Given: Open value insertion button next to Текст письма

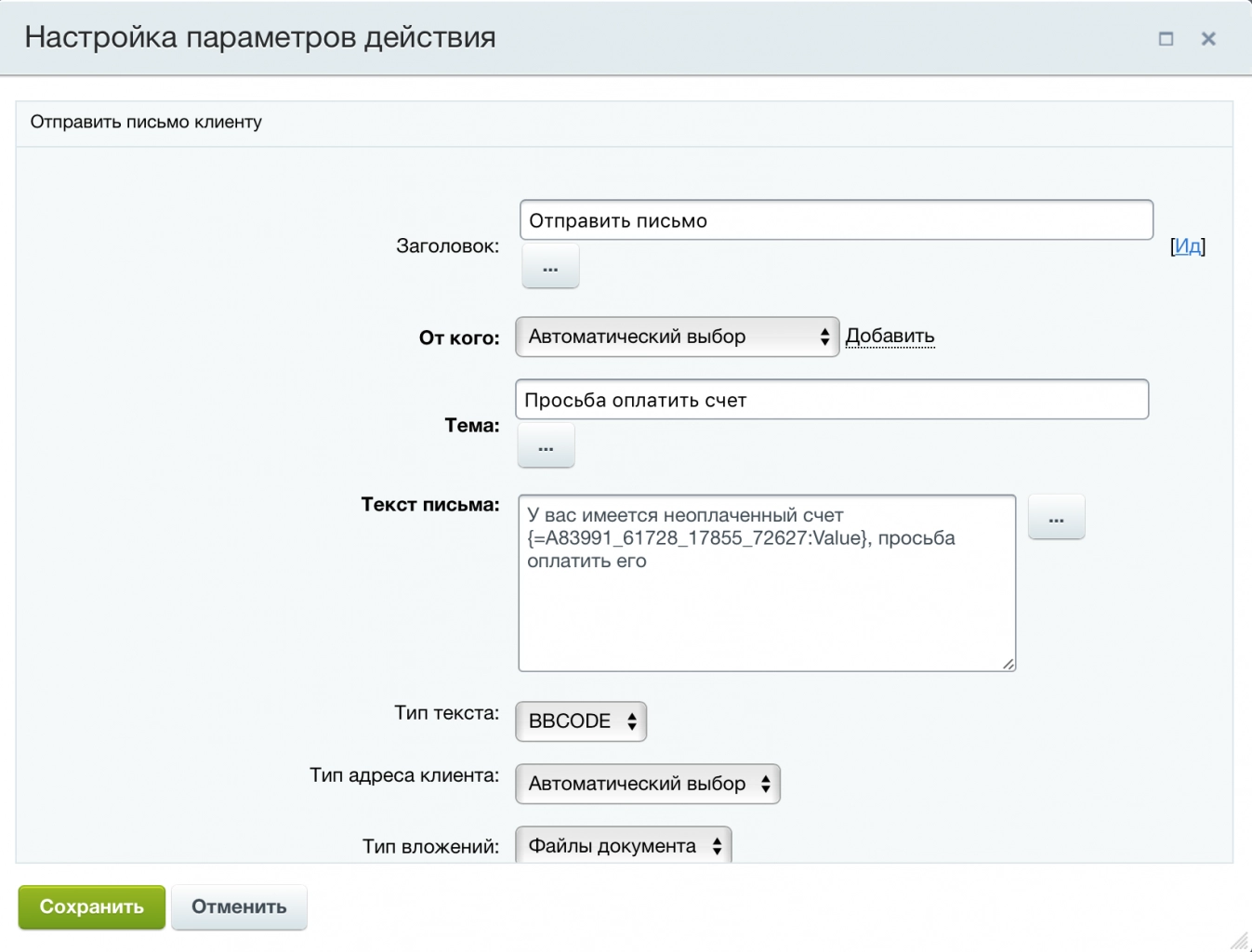Looking at the screenshot, I should point(1056,517).
